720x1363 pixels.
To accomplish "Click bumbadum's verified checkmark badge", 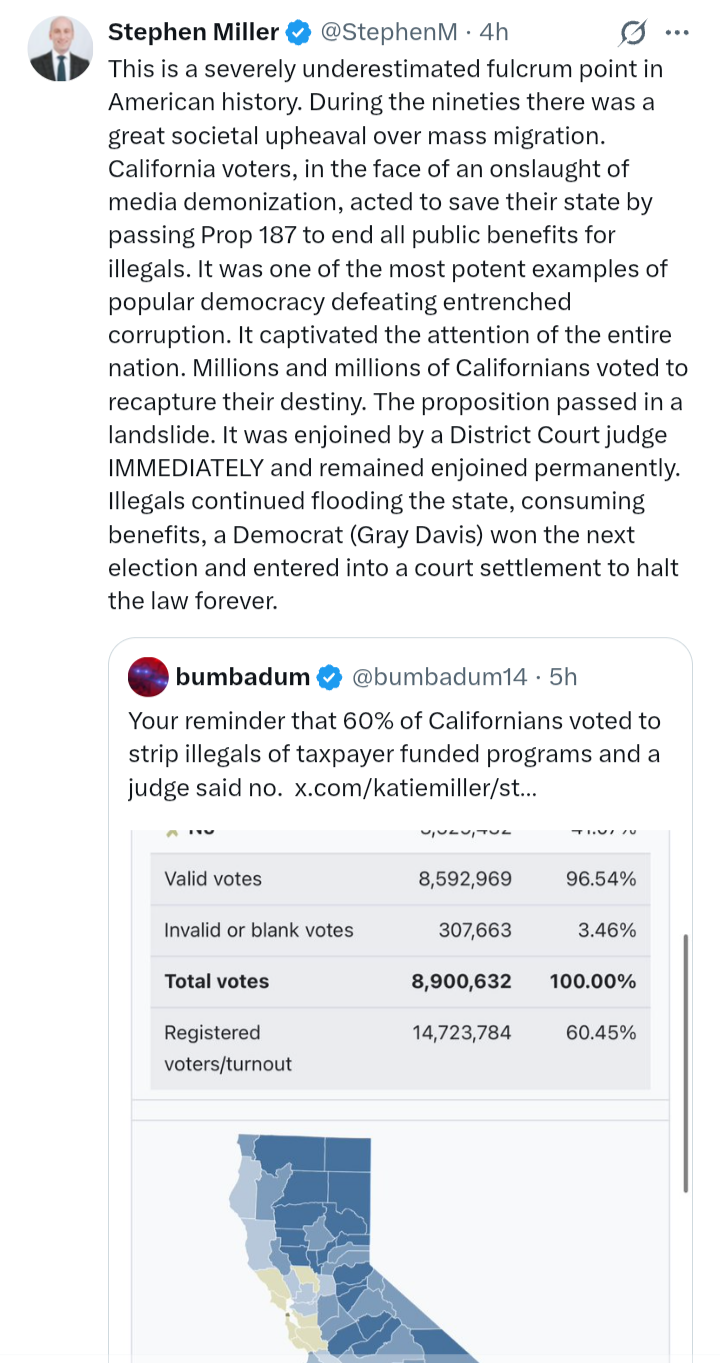I will point(329,677).
